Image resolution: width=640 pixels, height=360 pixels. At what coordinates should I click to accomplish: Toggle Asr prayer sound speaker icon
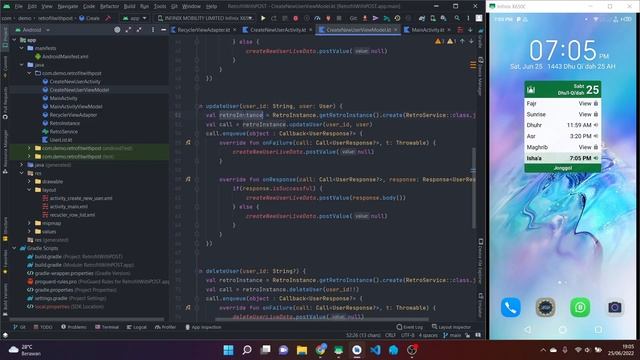pyautogui.click(x=596, y=136)
